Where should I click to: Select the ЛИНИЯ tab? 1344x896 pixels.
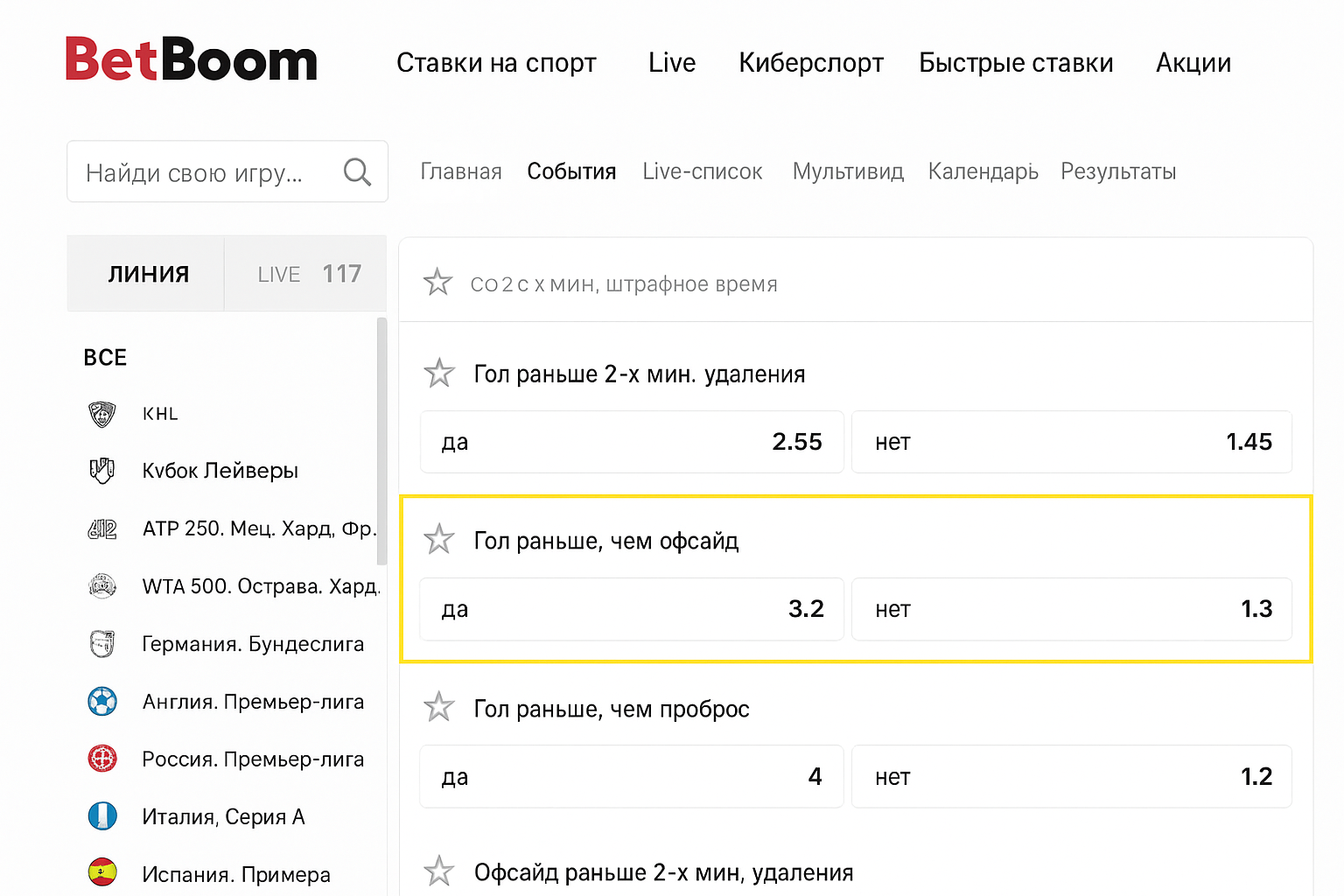pos(148,274)
